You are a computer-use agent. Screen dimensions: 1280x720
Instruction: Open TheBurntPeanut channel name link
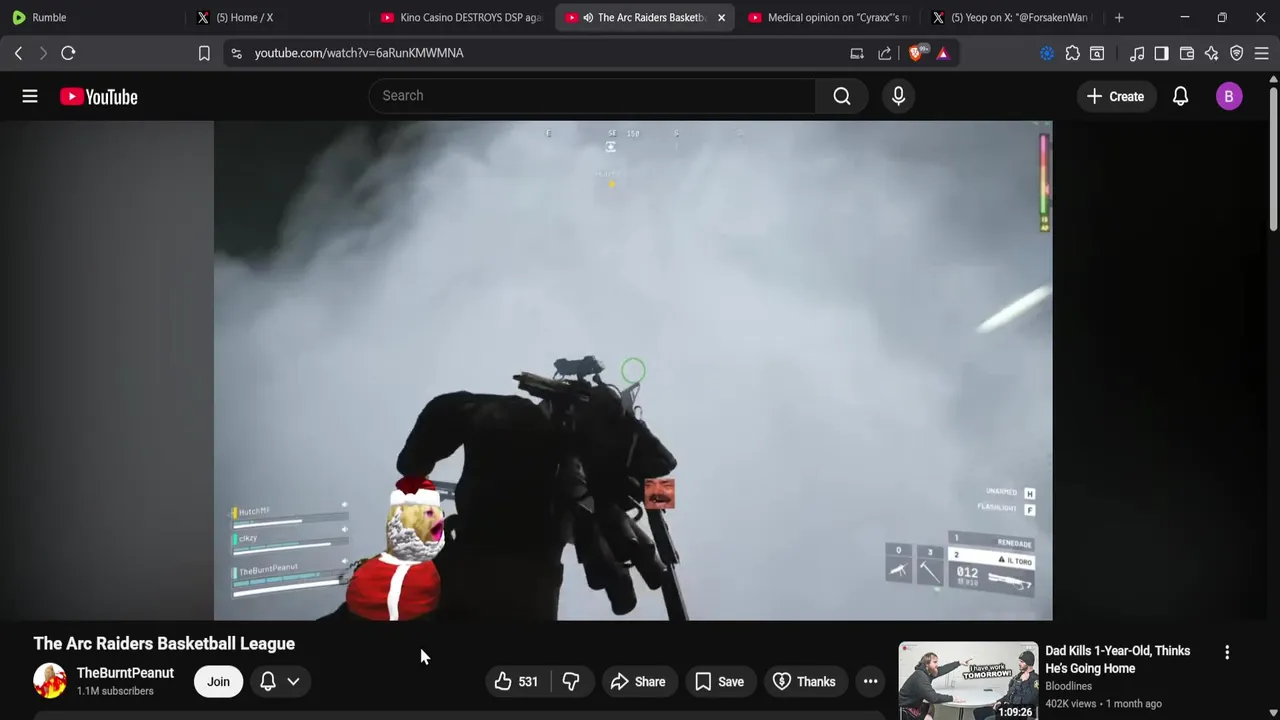coord(125,673)
